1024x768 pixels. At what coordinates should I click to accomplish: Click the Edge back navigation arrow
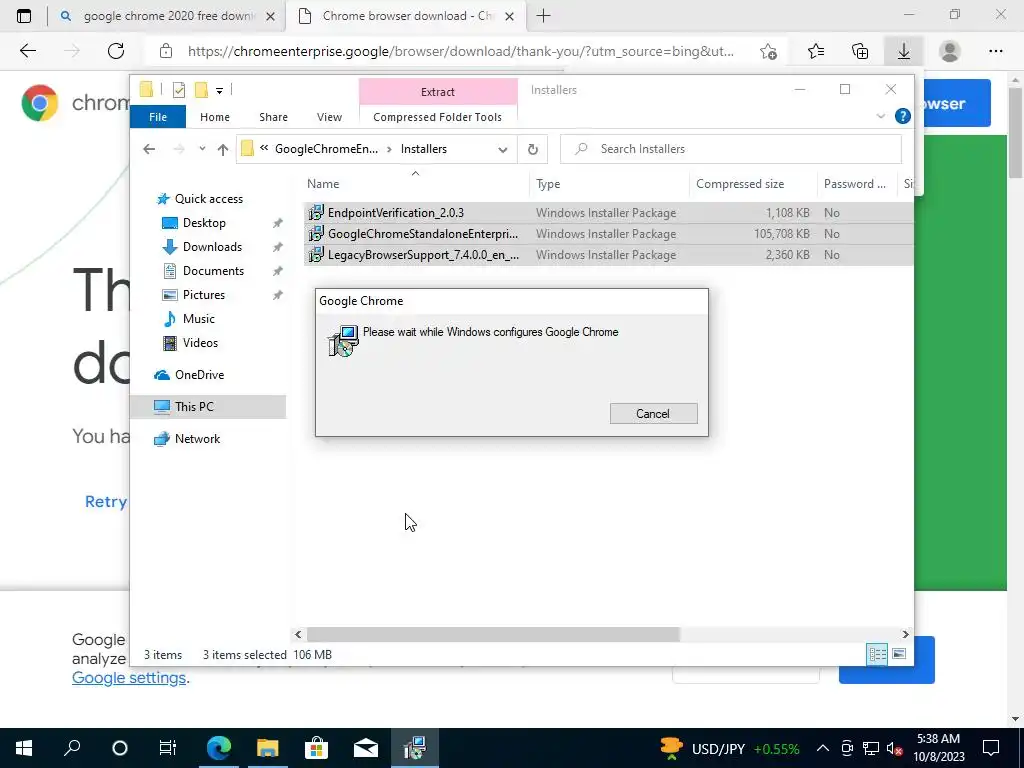point(27,51)
